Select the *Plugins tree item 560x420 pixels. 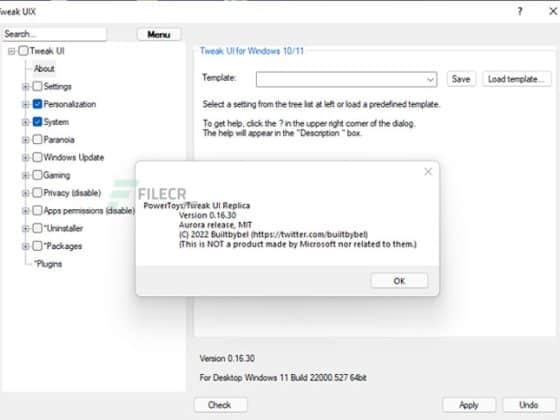coord(48,264)
